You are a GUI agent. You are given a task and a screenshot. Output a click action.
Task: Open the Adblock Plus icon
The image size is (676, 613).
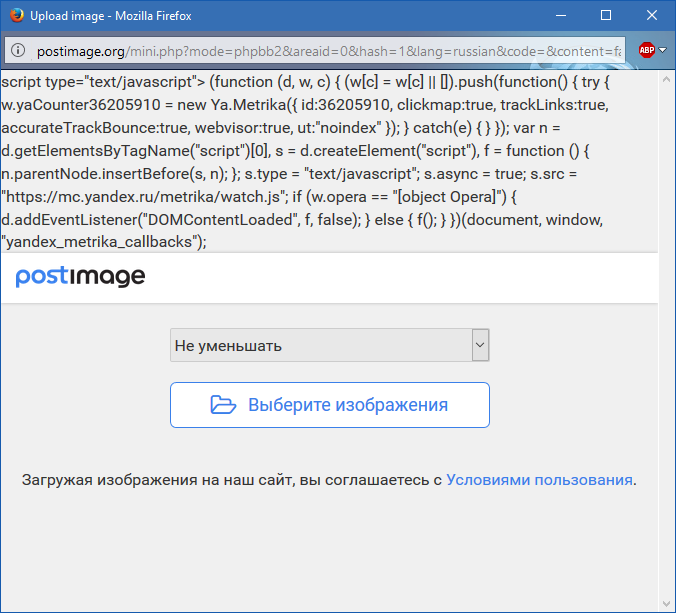click(x=647, y=50)
